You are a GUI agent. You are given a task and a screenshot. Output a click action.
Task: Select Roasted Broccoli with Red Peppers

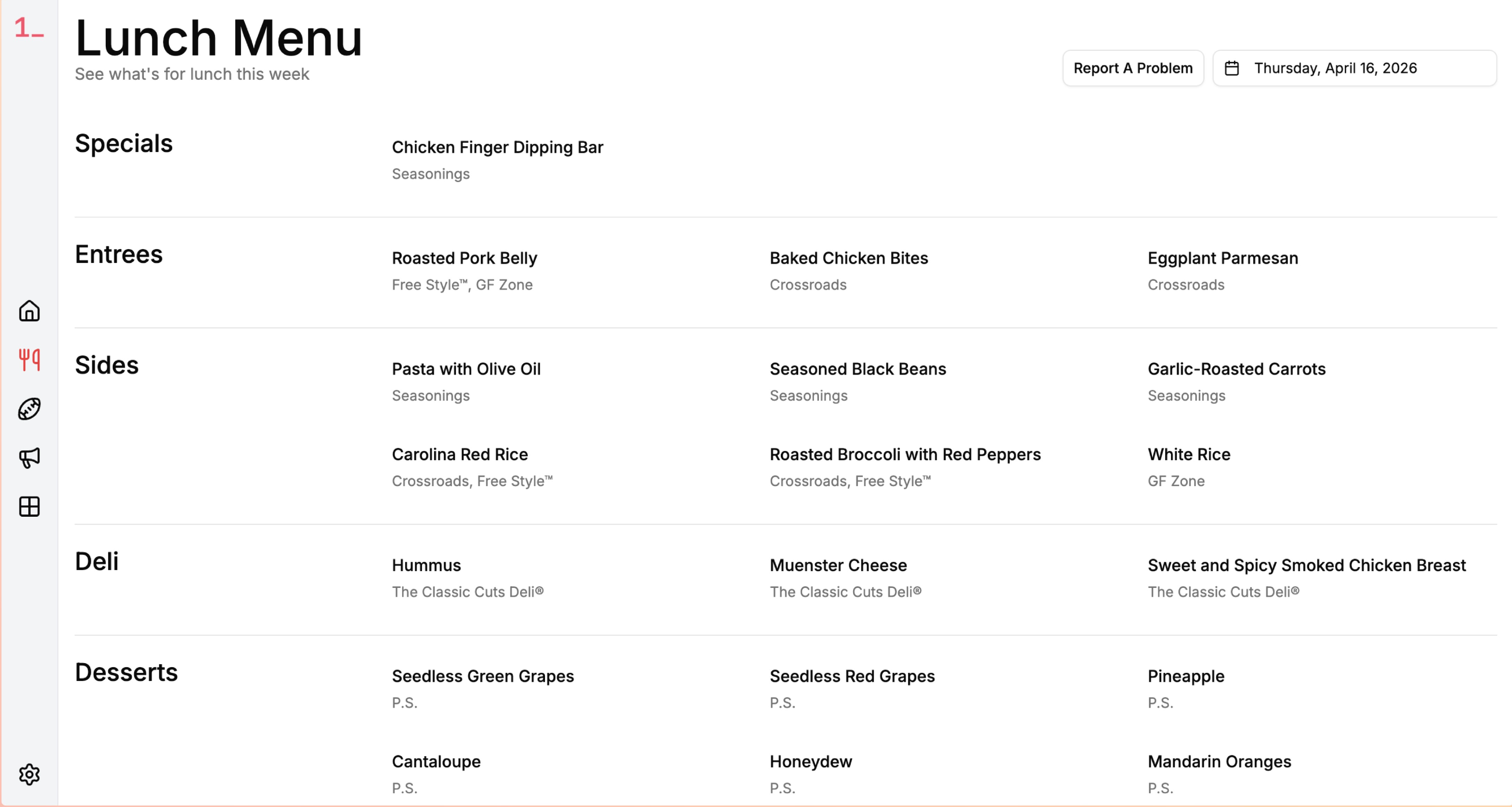905,454
